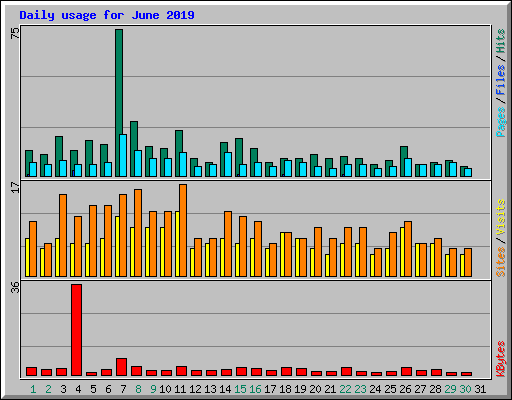Click the orange Visits bar for day 3
The height and width of the screenshot is (400, 512).
click(x=63, y=235)
